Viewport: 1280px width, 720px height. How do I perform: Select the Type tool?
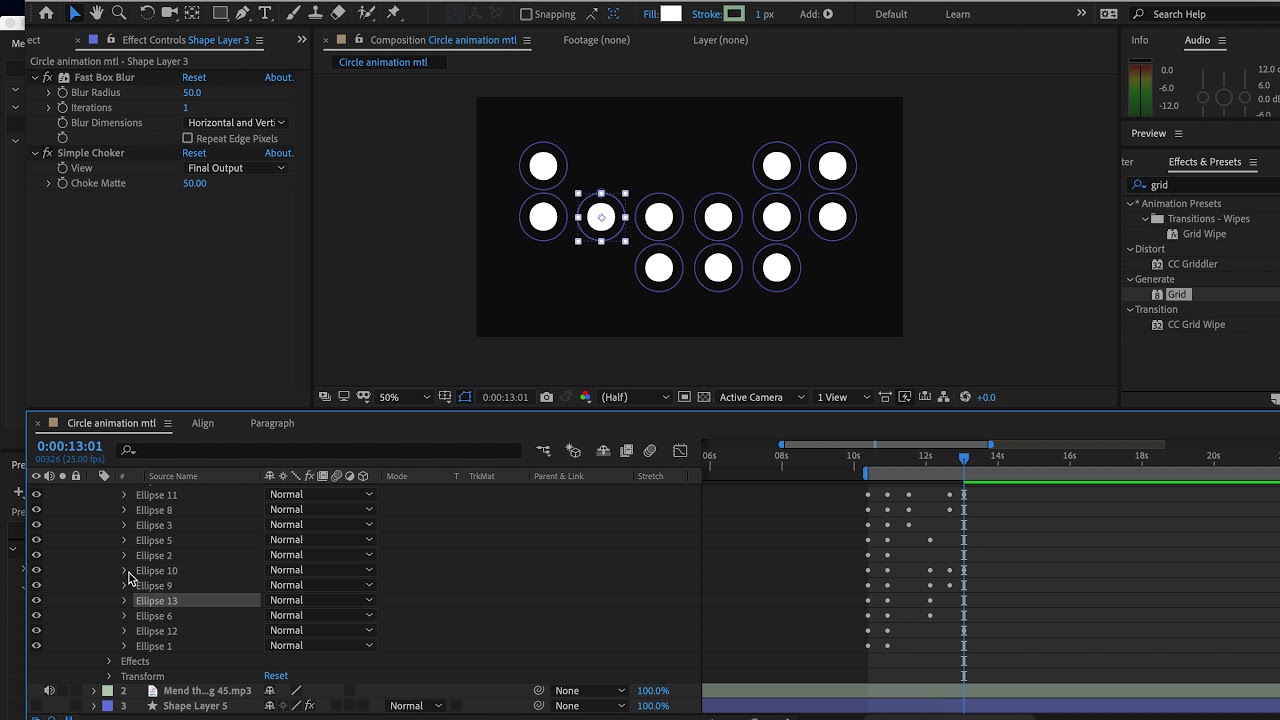(265, 13)
